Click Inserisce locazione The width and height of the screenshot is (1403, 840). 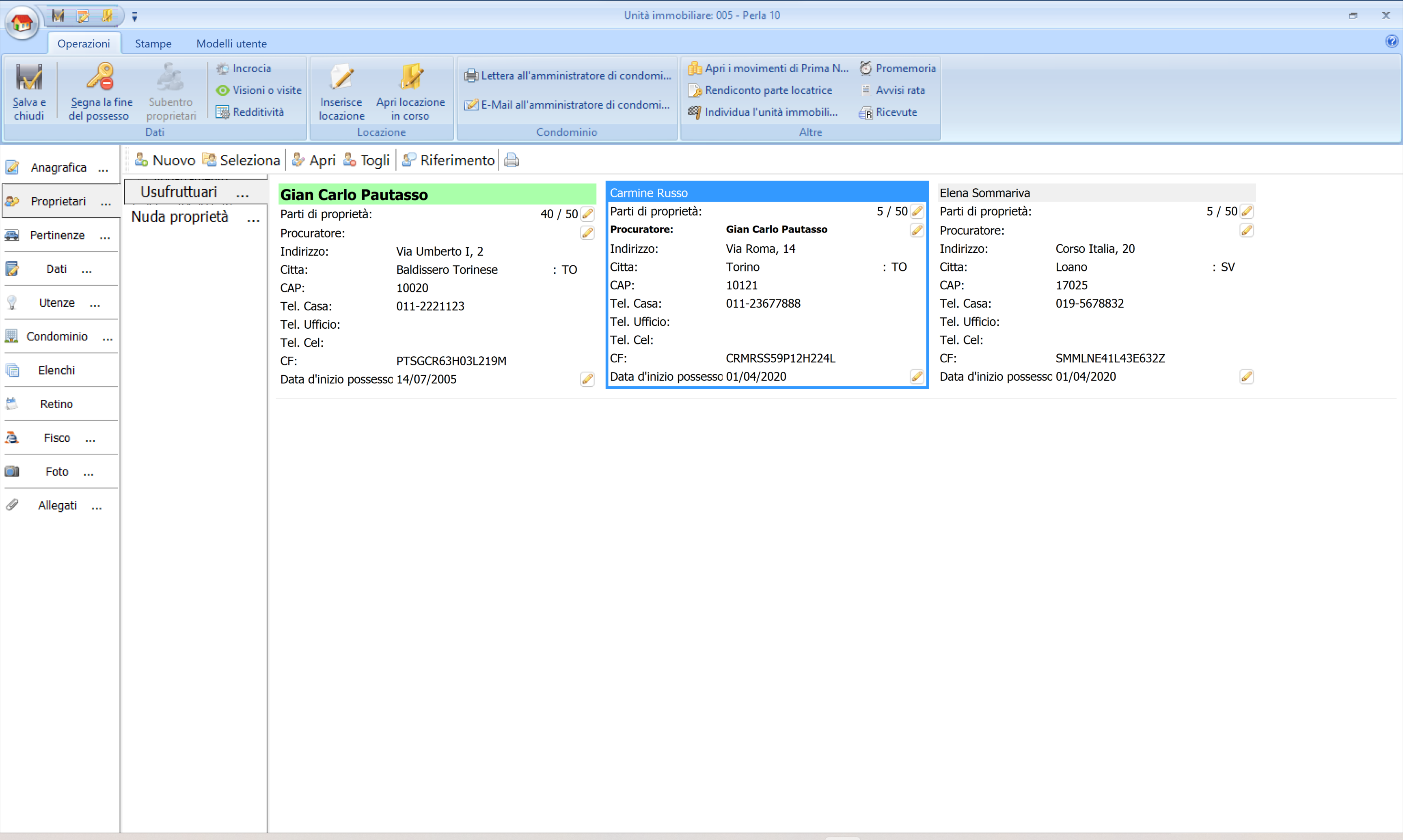341,91
